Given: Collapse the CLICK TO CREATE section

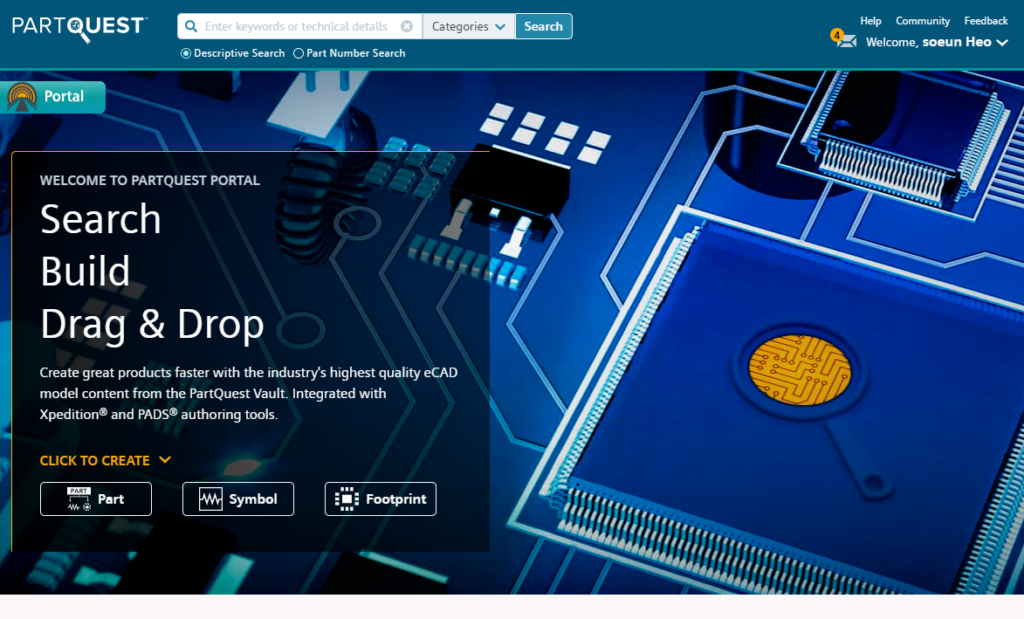Looking at the screenshot, I should [165, 460].
